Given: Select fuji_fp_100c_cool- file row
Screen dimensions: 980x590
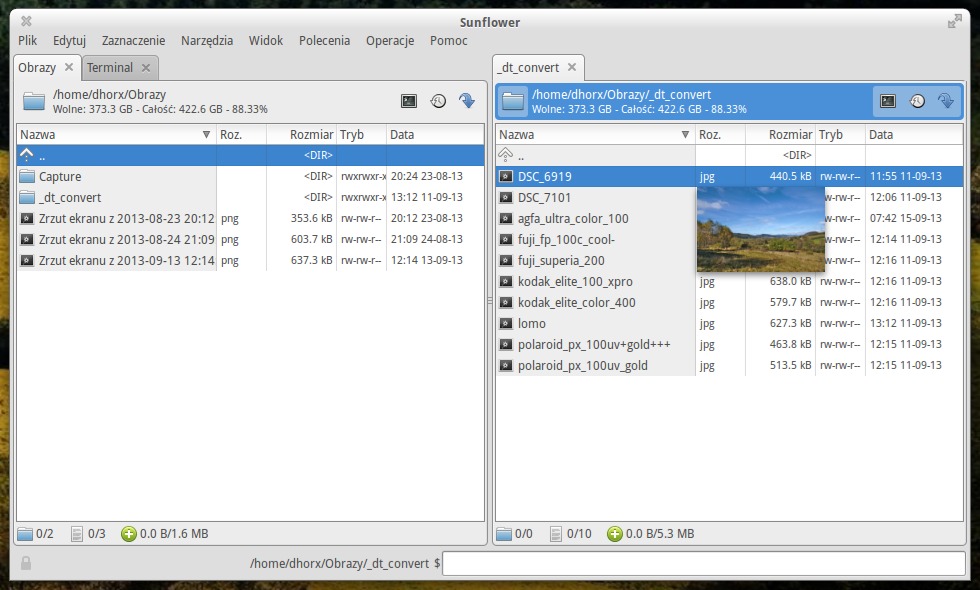Looking at the screenshot, I should (x=729, y=239).
